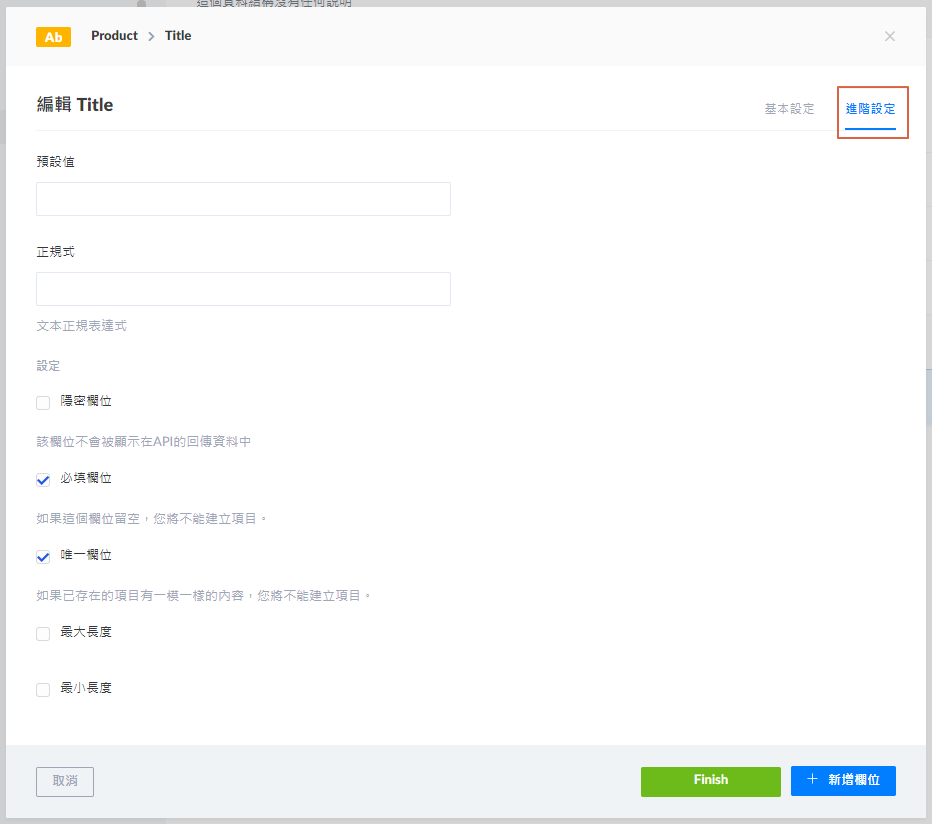Uncheck the 必填欄位 checkbox
Viewport: 932px width, 824px height.
(43, 480)
